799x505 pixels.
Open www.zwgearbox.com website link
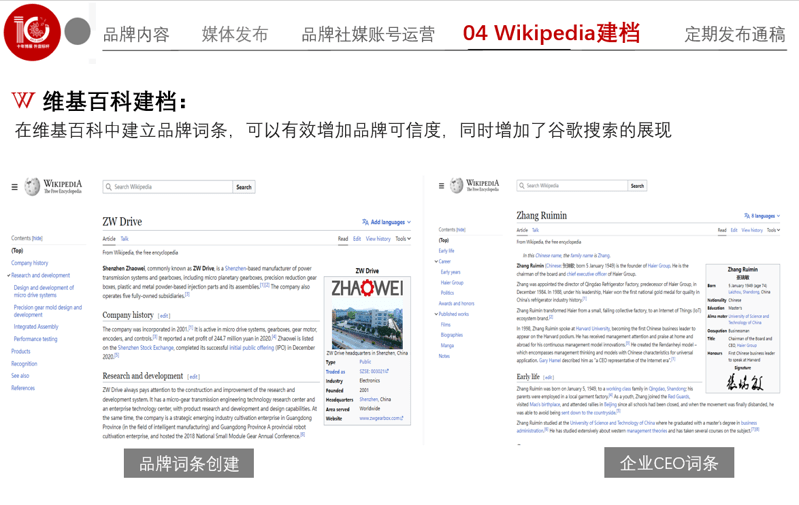pos(381,418)
